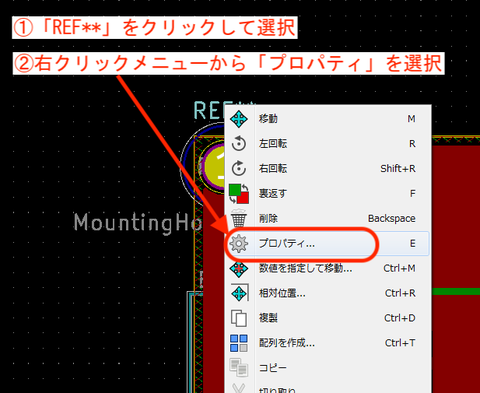Click the Backspace shortcut label
Screen dimensions: 480x393
click(392, 219)
